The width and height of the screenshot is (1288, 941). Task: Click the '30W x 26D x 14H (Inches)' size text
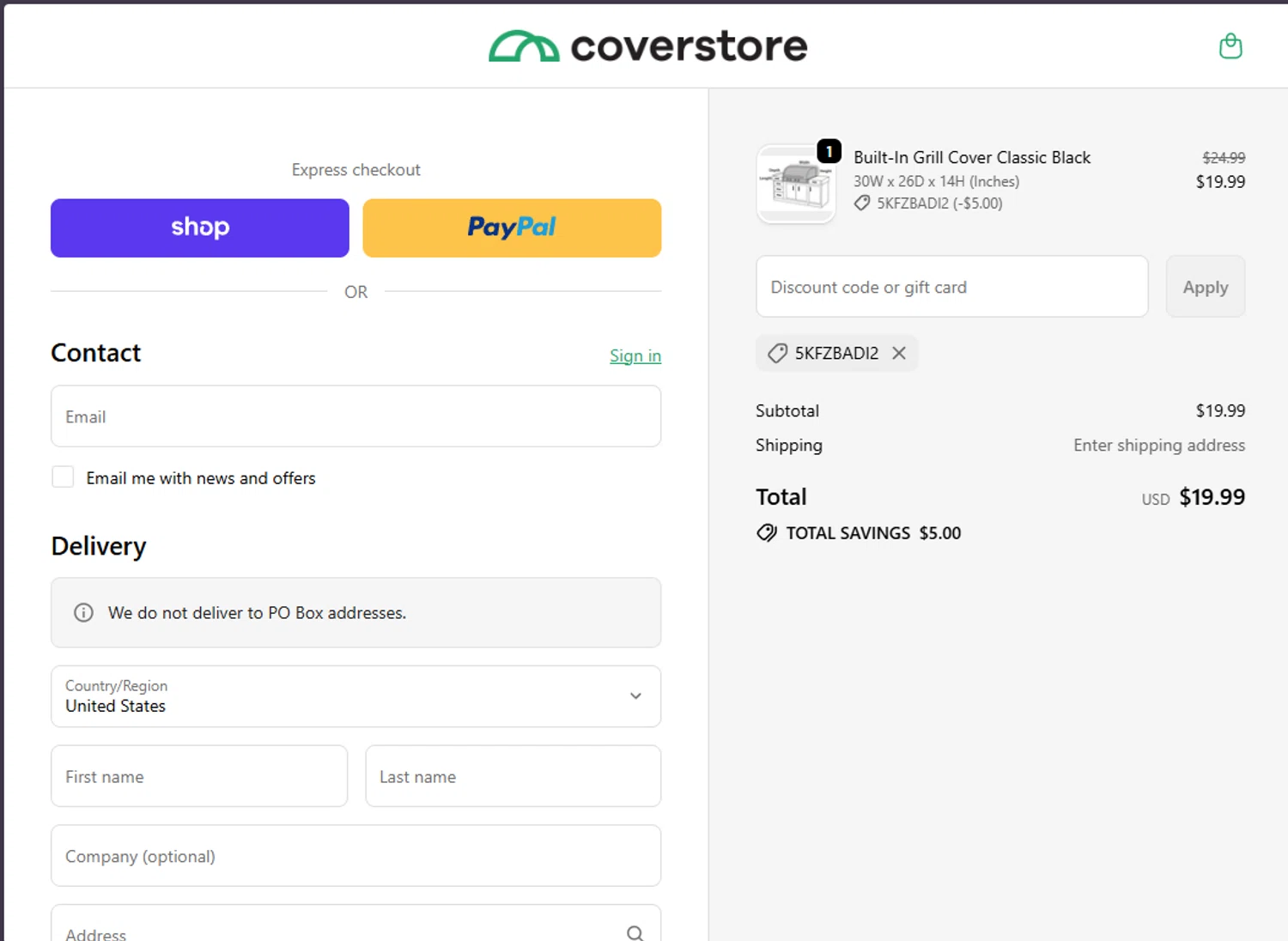[937, 181]
